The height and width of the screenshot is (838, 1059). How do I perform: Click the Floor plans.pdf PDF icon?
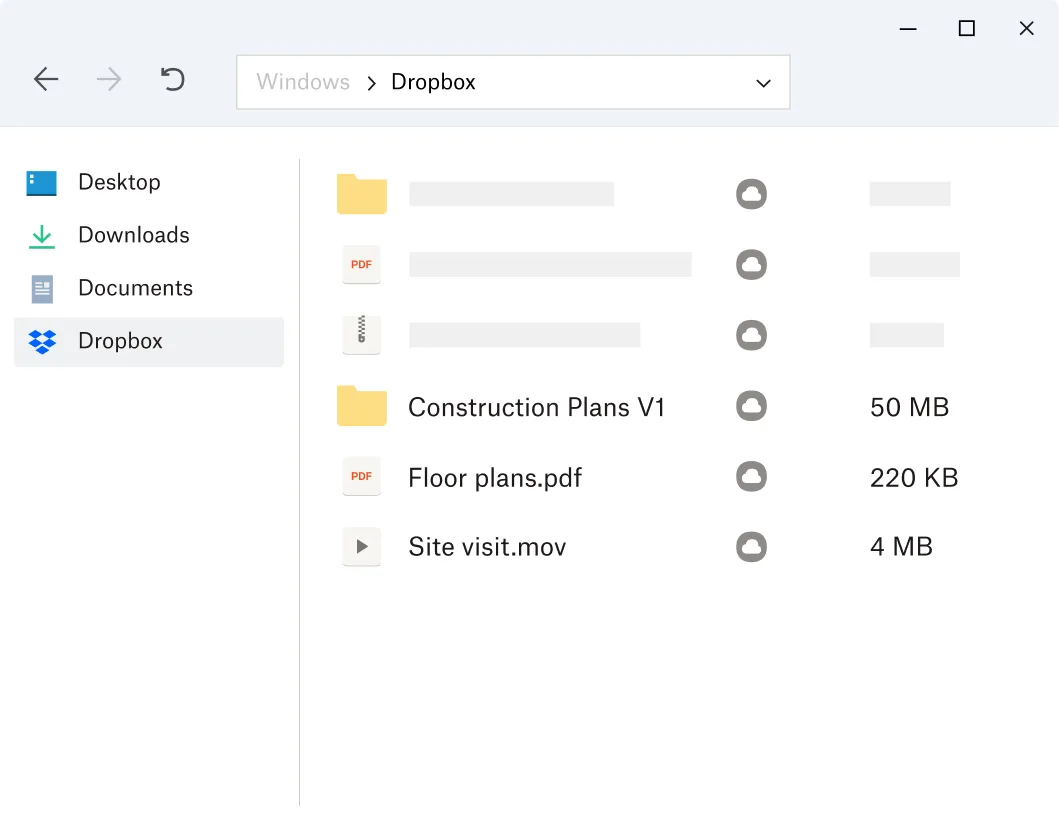(361, 476)
